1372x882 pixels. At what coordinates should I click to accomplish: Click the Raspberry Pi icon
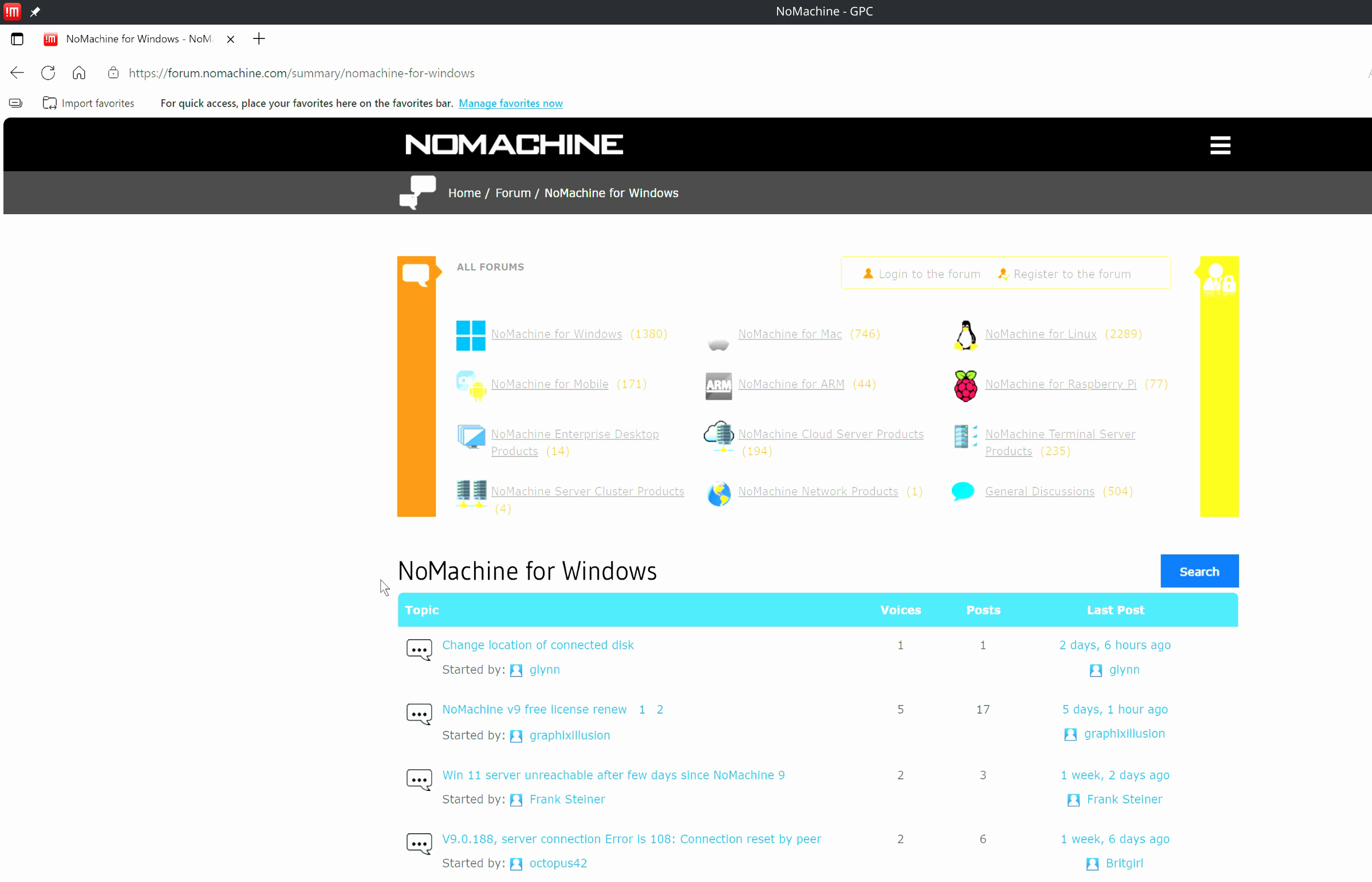(966, 385)
